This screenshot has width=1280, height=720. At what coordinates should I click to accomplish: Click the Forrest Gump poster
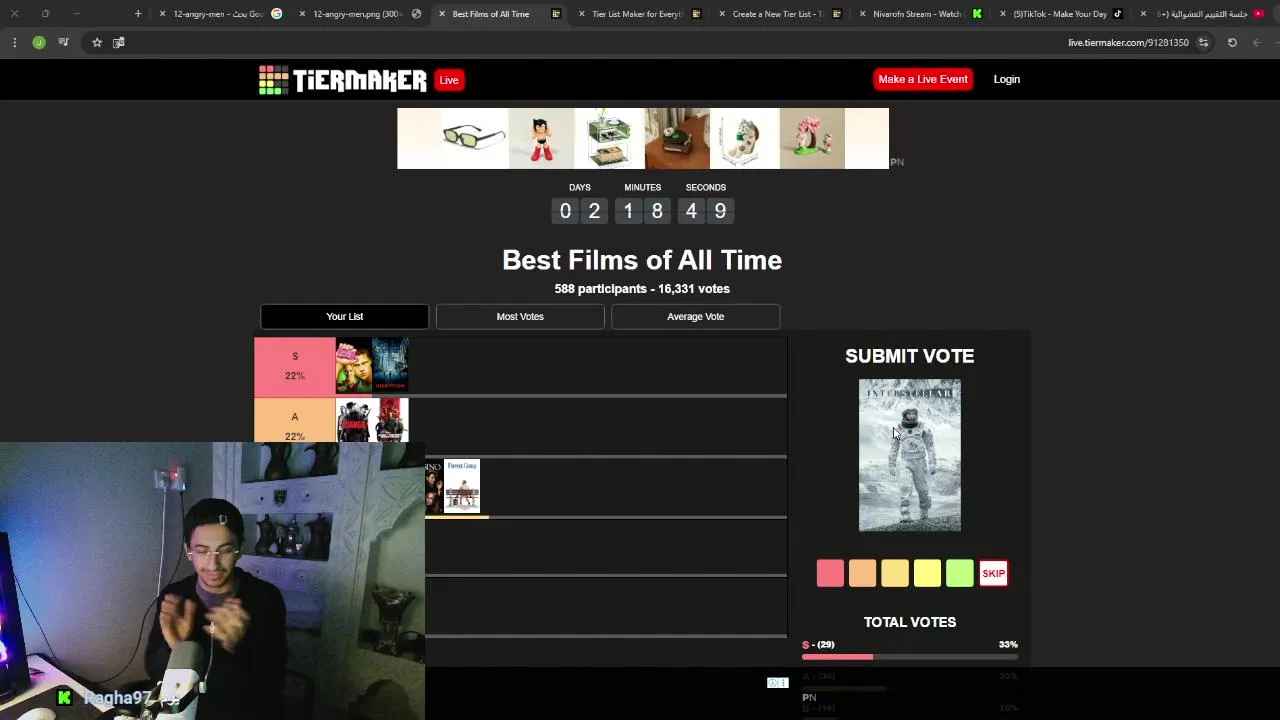click(x=462, y=486)
